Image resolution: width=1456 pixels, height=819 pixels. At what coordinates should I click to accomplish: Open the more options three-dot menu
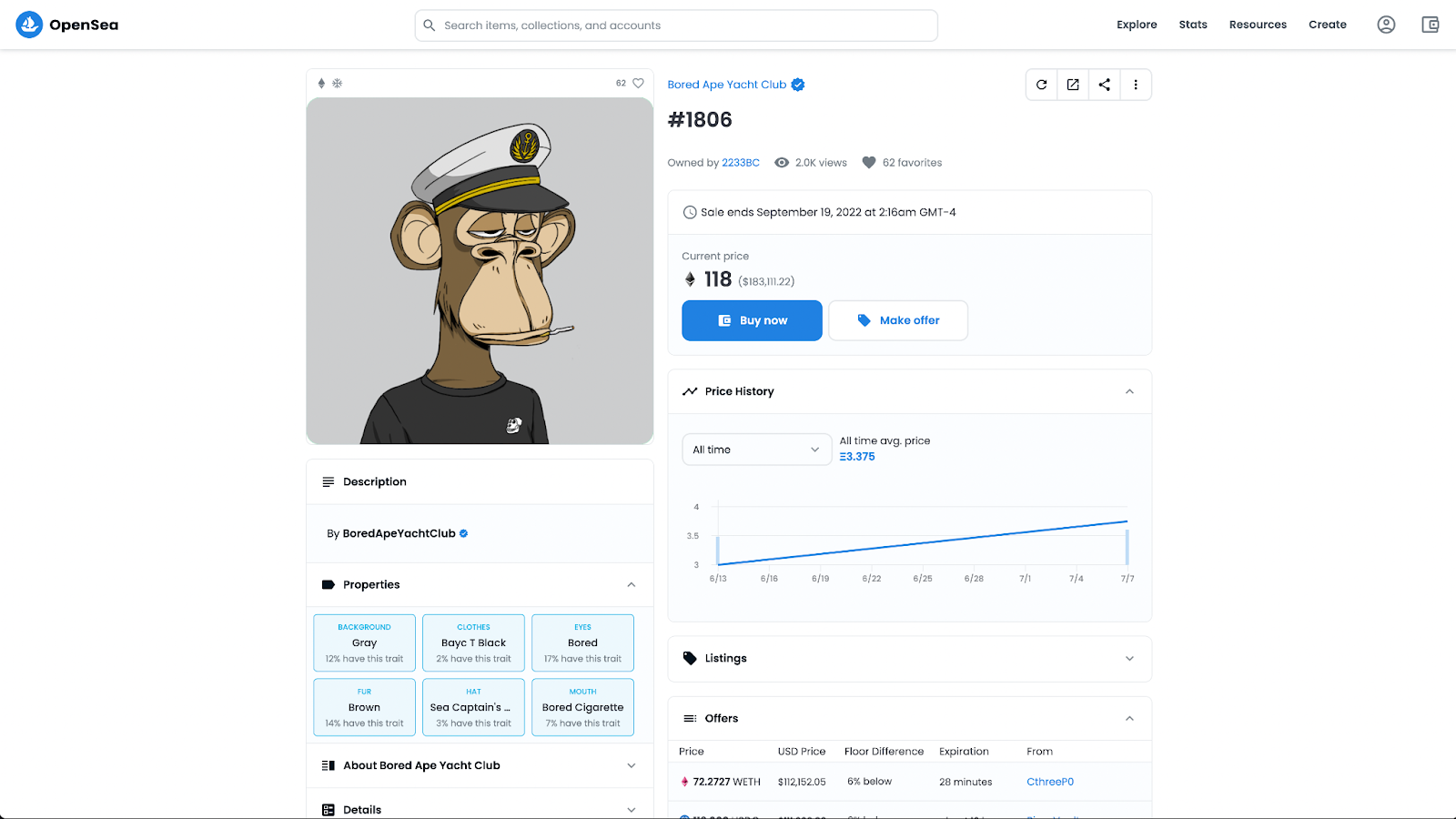[1136, 85]
